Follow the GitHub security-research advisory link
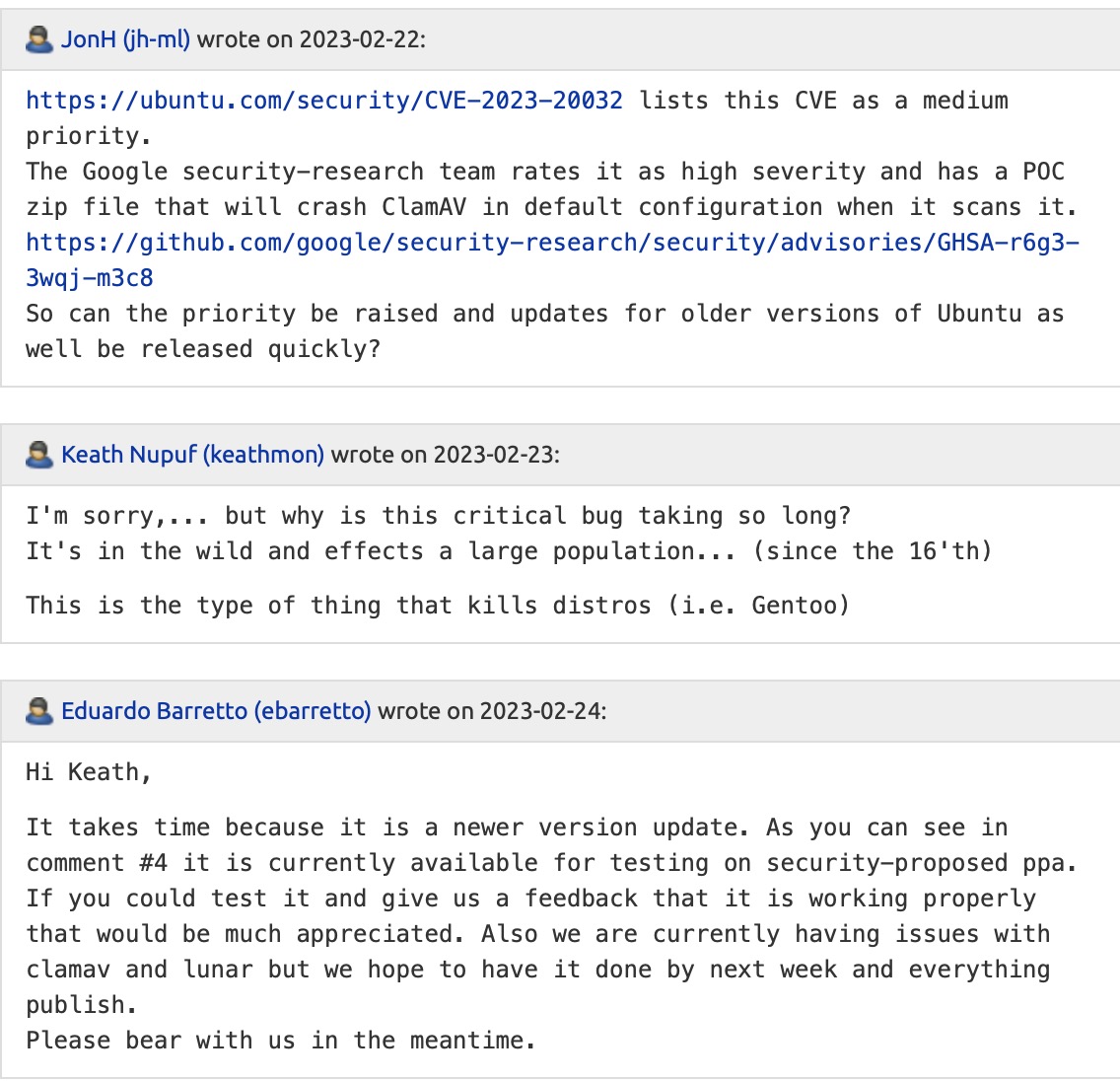Viewport: 1120px width, 1081px height. click(552, 243)
